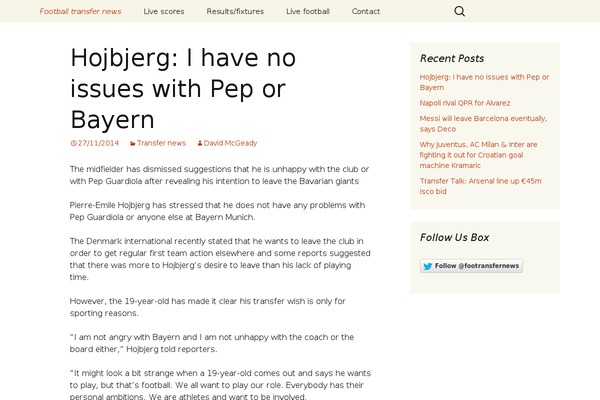Open the Croatian goal machine Kramaric post
The image size is (600, 400).
point(483,155)
